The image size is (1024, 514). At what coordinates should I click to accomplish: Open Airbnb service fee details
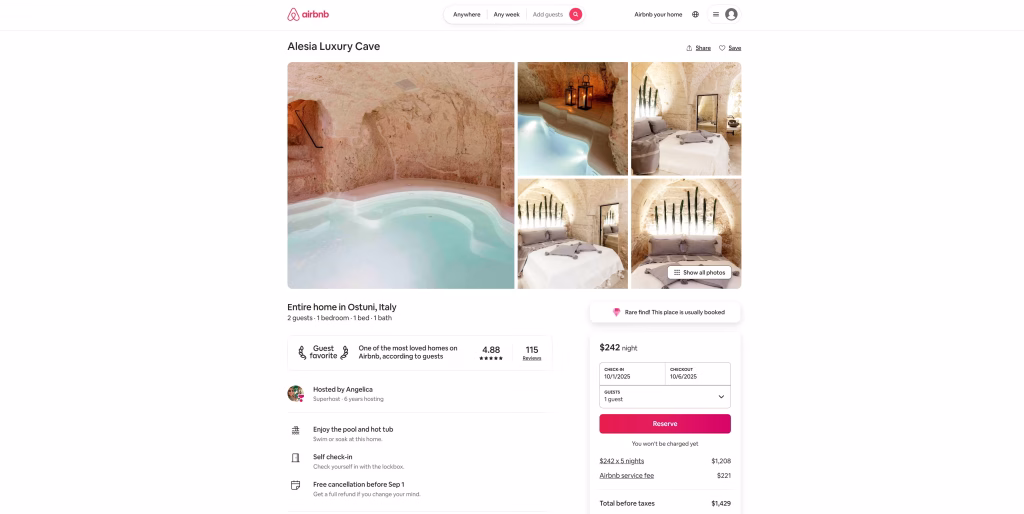click(x=626, y=475)
